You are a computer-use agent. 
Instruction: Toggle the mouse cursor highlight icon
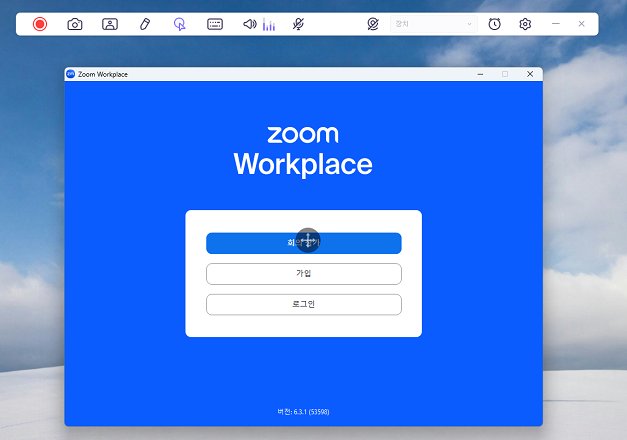click(x=180, y=24)
